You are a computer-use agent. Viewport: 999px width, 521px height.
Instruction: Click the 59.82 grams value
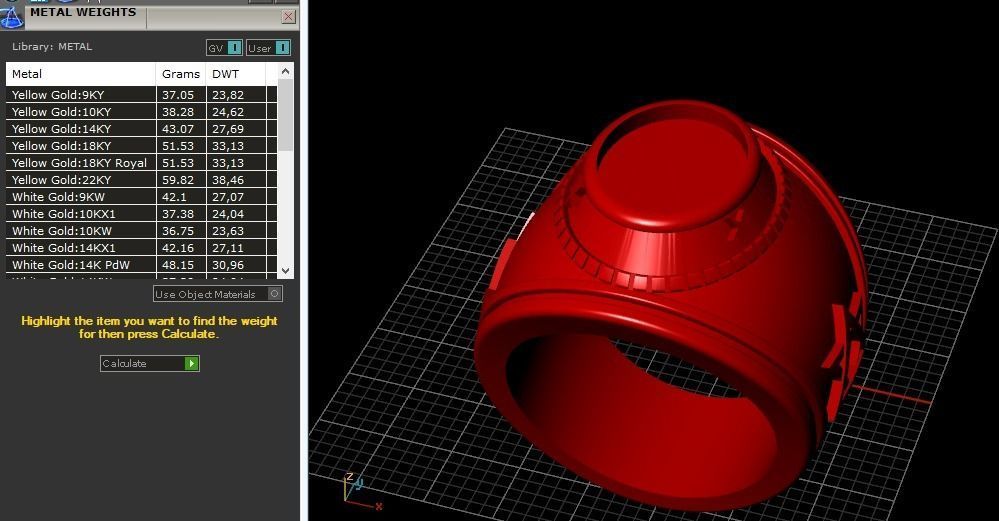point(178,180)
